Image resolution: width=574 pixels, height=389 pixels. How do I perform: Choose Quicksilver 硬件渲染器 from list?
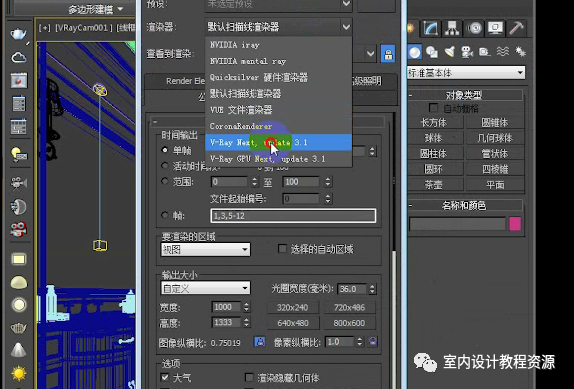tap(278, 77)
